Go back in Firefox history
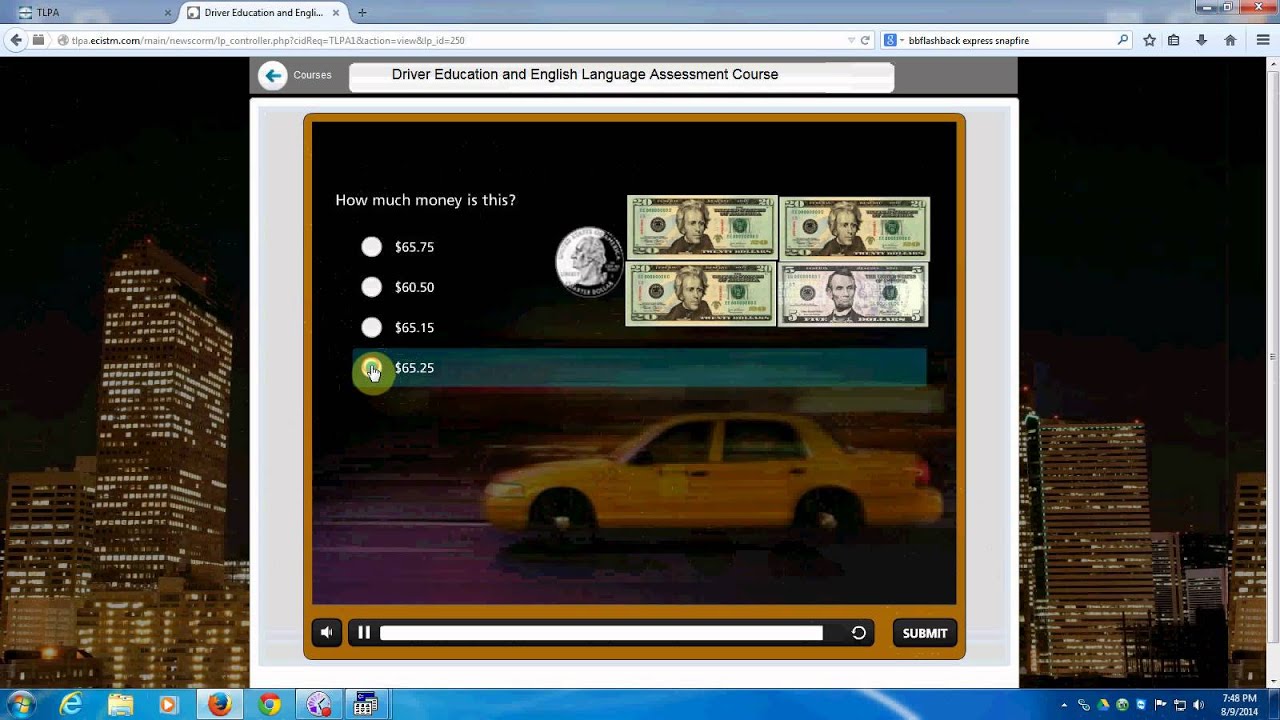The image size is (1280, 720). click(15, 40)
